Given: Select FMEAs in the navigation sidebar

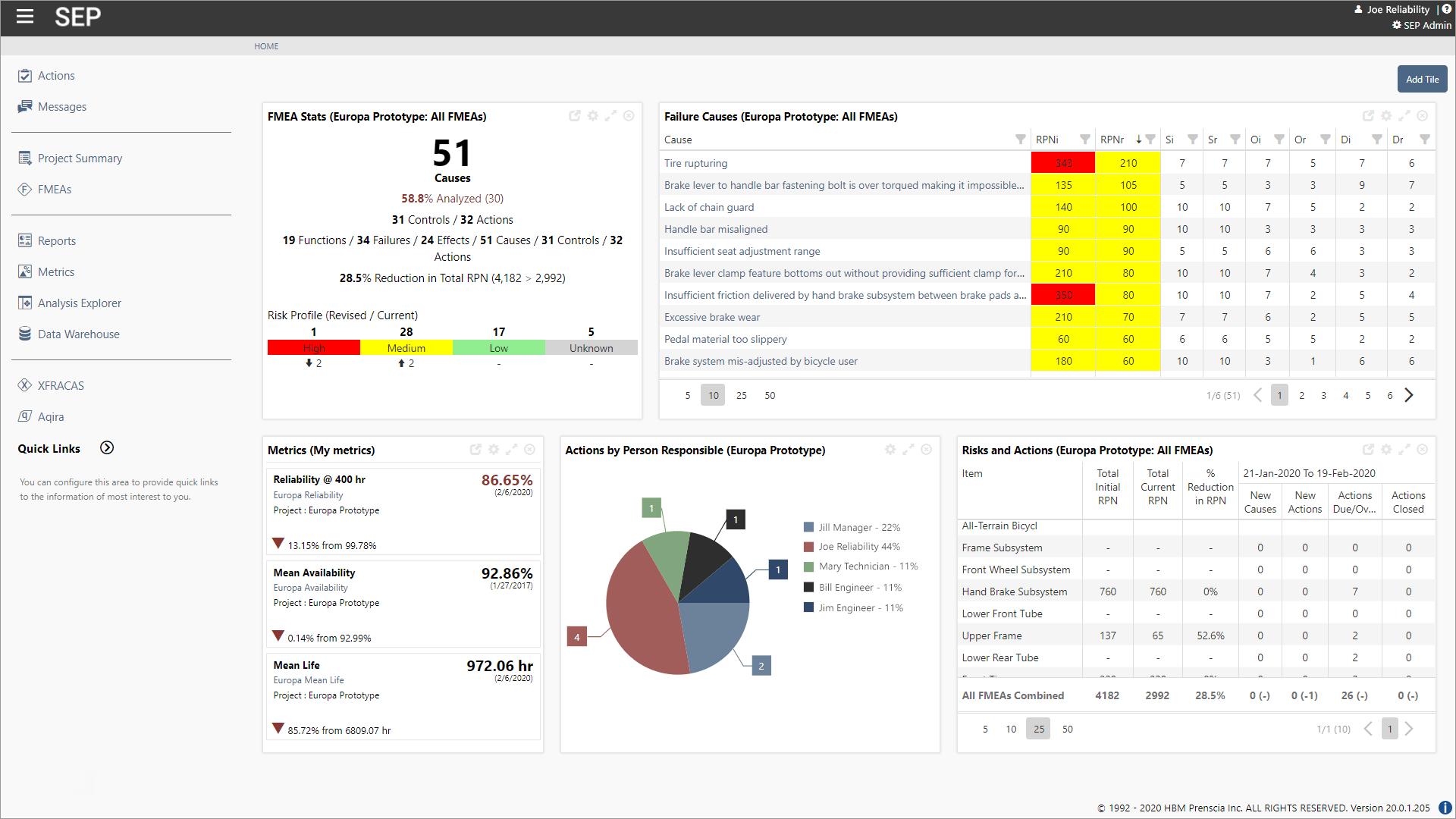Looking at the screenshot, I should click(x=54, y=189).
